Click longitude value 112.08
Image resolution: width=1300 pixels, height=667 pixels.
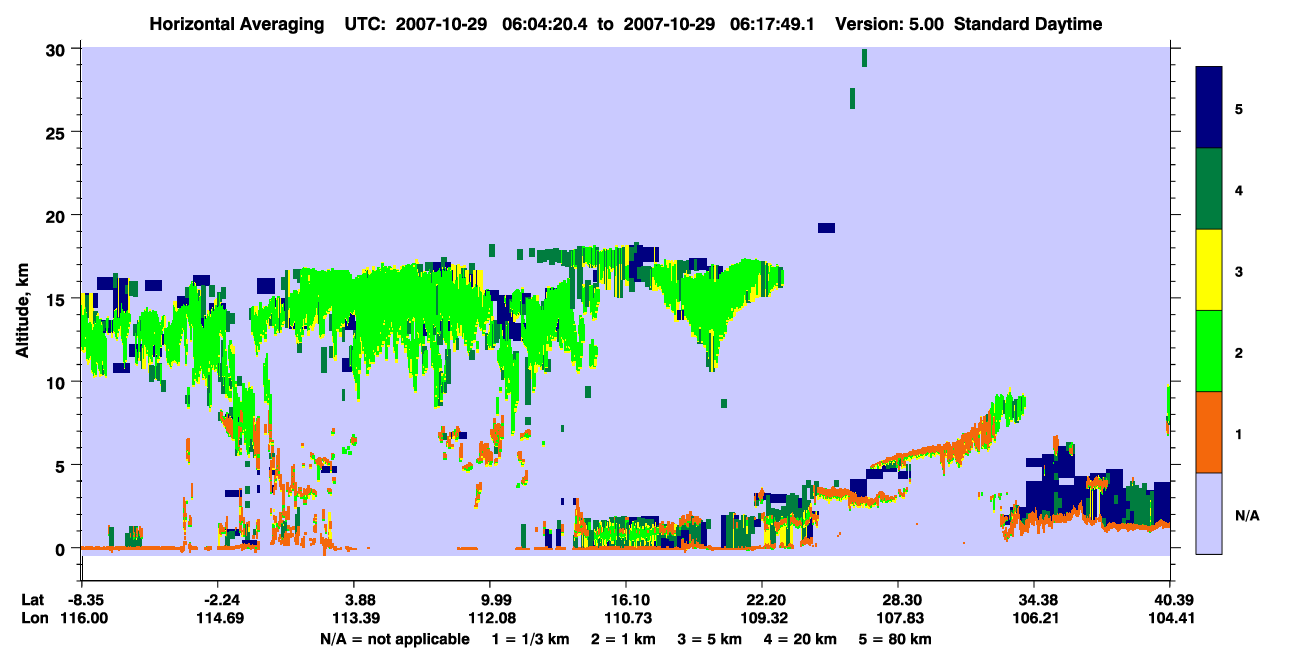click(x=490, y=619)
